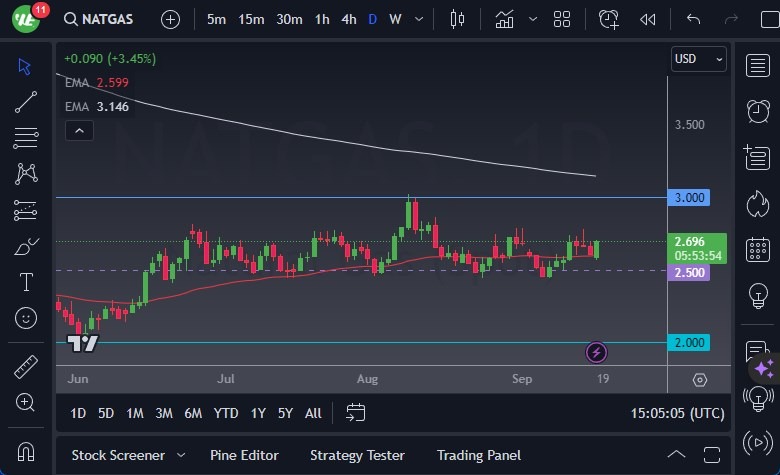This screenshot has height=475, width=780.
Task: Expand the timeframe dropdown arrow
Action: coord(419,19)
